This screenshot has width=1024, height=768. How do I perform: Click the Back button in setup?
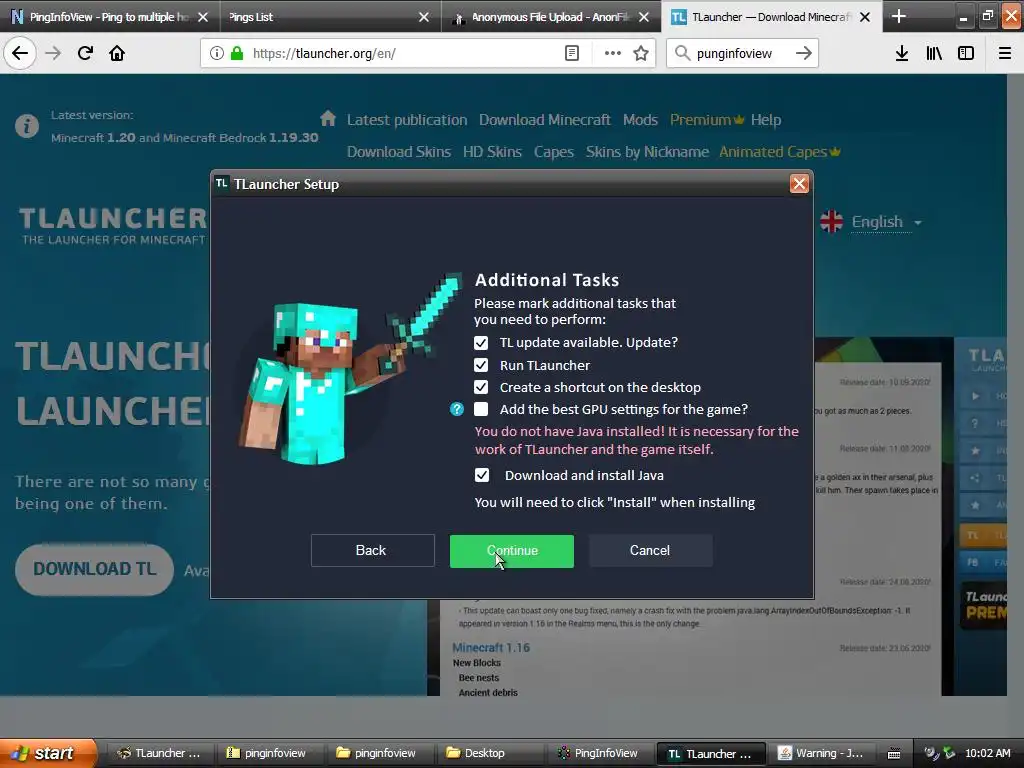[372, 551]
